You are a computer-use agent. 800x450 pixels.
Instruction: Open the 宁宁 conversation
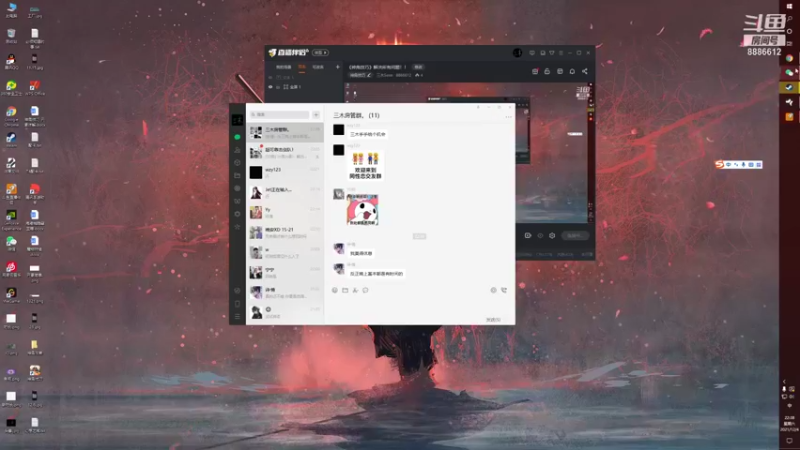coord(285,272)
